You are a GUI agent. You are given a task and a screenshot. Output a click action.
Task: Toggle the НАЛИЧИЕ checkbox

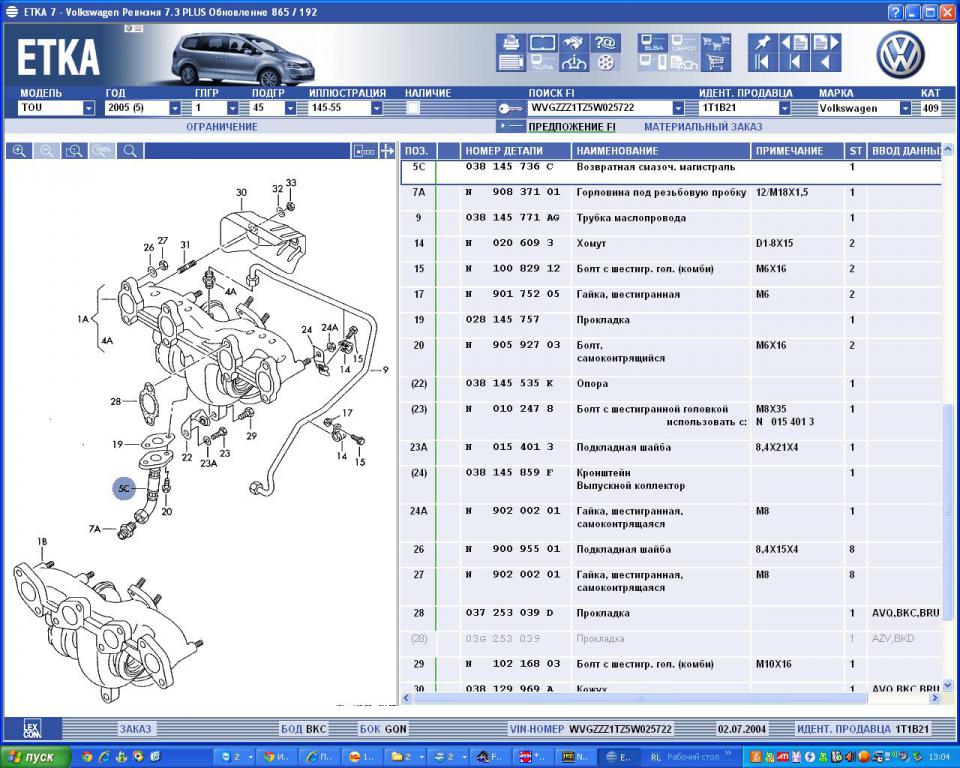(x=413, y=108)
